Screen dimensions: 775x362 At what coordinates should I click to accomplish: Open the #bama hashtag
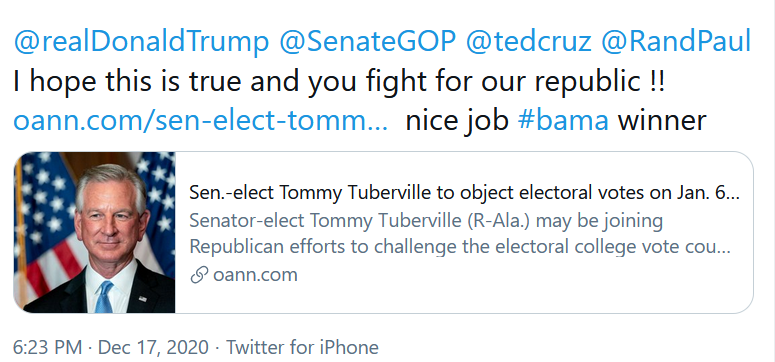pyautogui.click(x=563, y=120)
